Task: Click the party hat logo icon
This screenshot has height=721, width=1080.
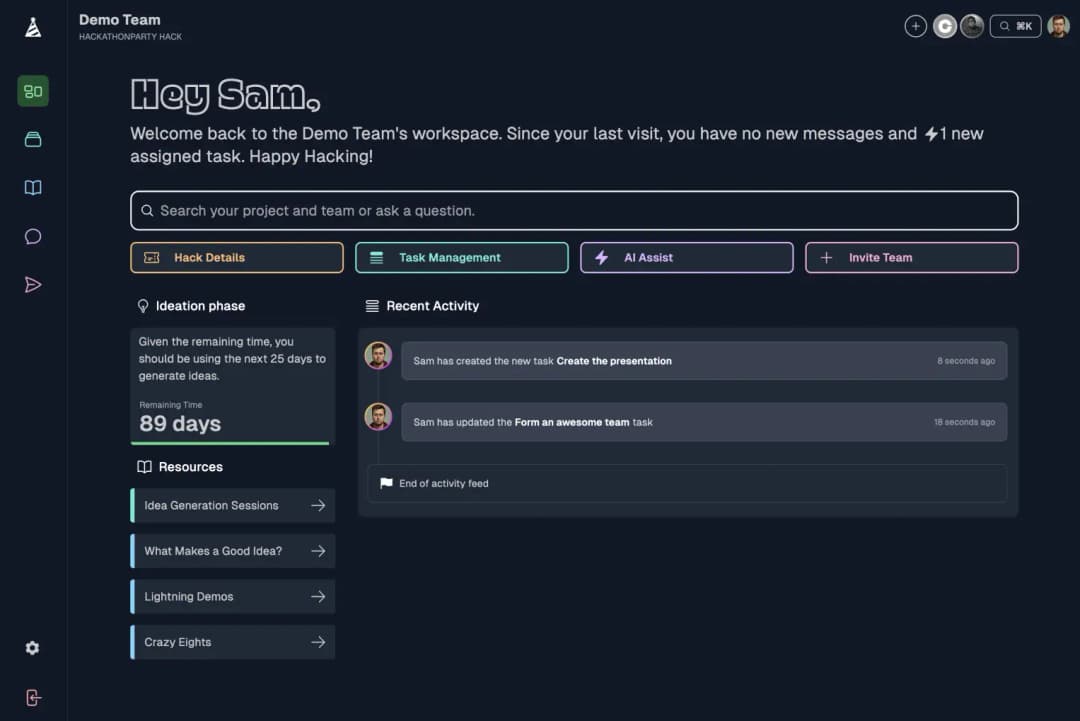Action: click(33, 27)
